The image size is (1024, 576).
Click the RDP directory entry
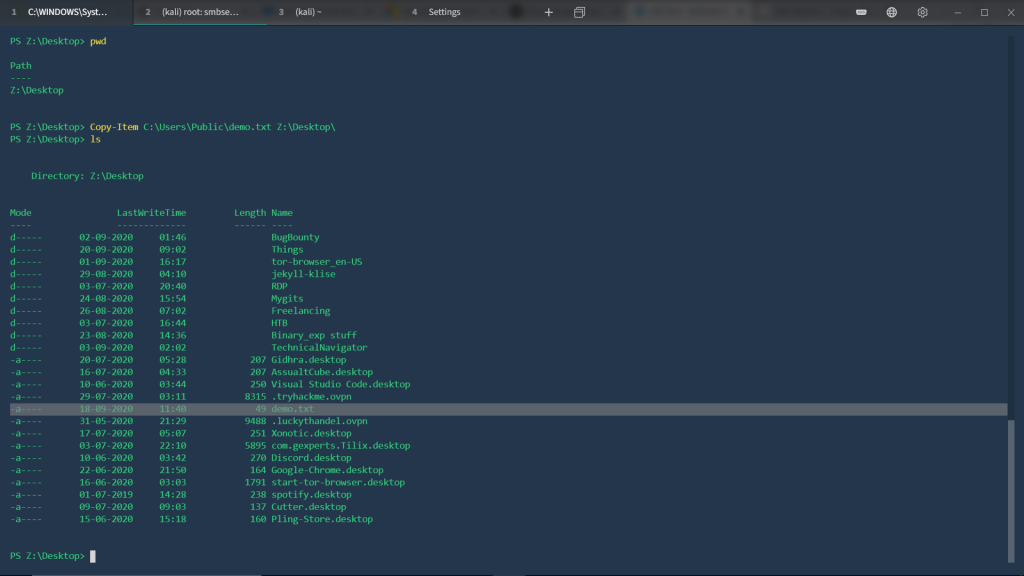(280, 286)
